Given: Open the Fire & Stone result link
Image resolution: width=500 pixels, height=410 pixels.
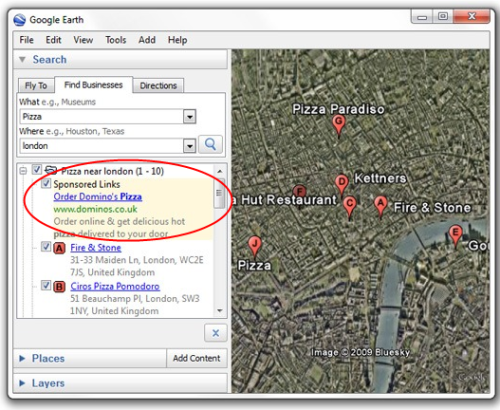Looking at the screenshot, I should click(x=96, y=248).
